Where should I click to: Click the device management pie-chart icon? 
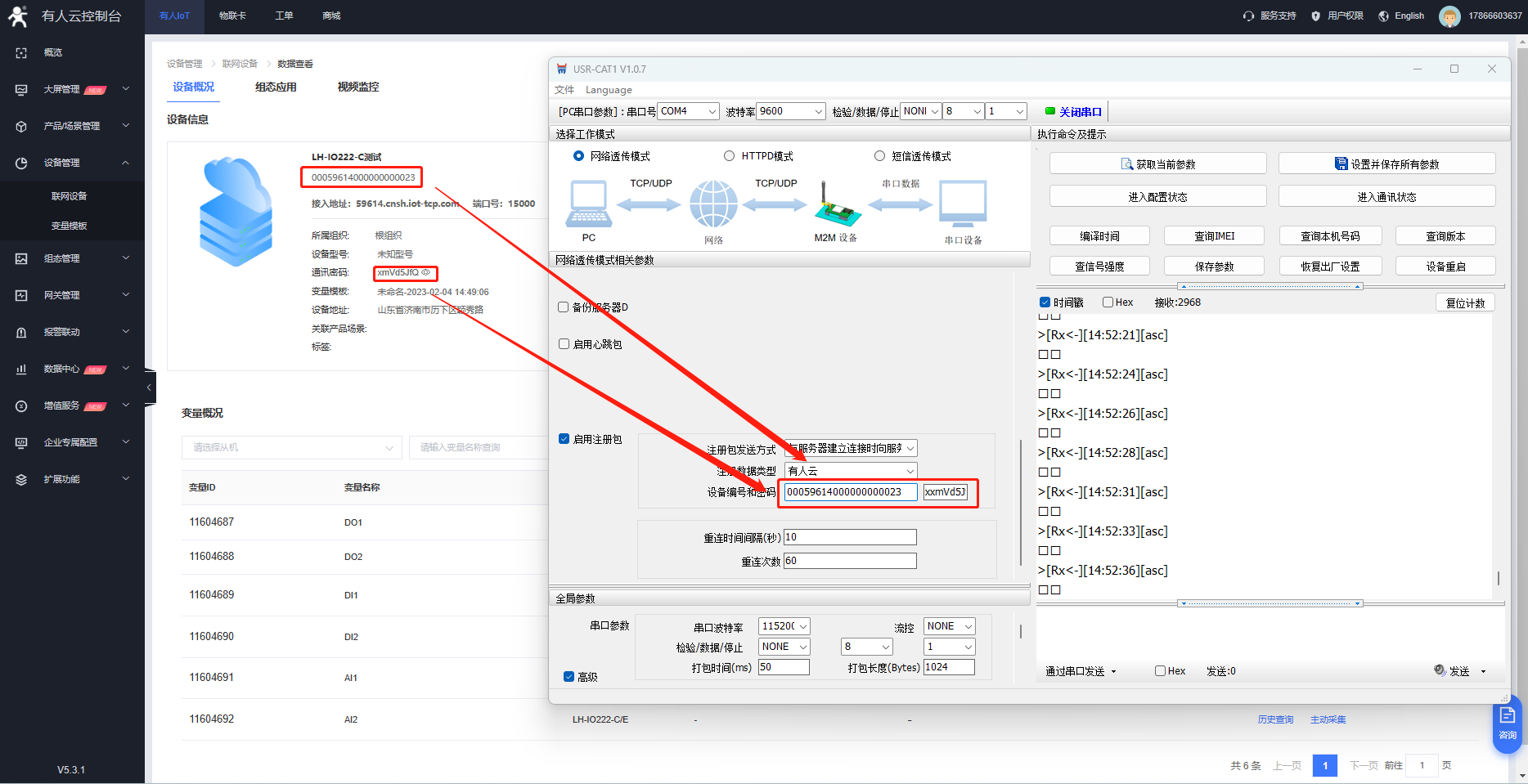(21, 163)
